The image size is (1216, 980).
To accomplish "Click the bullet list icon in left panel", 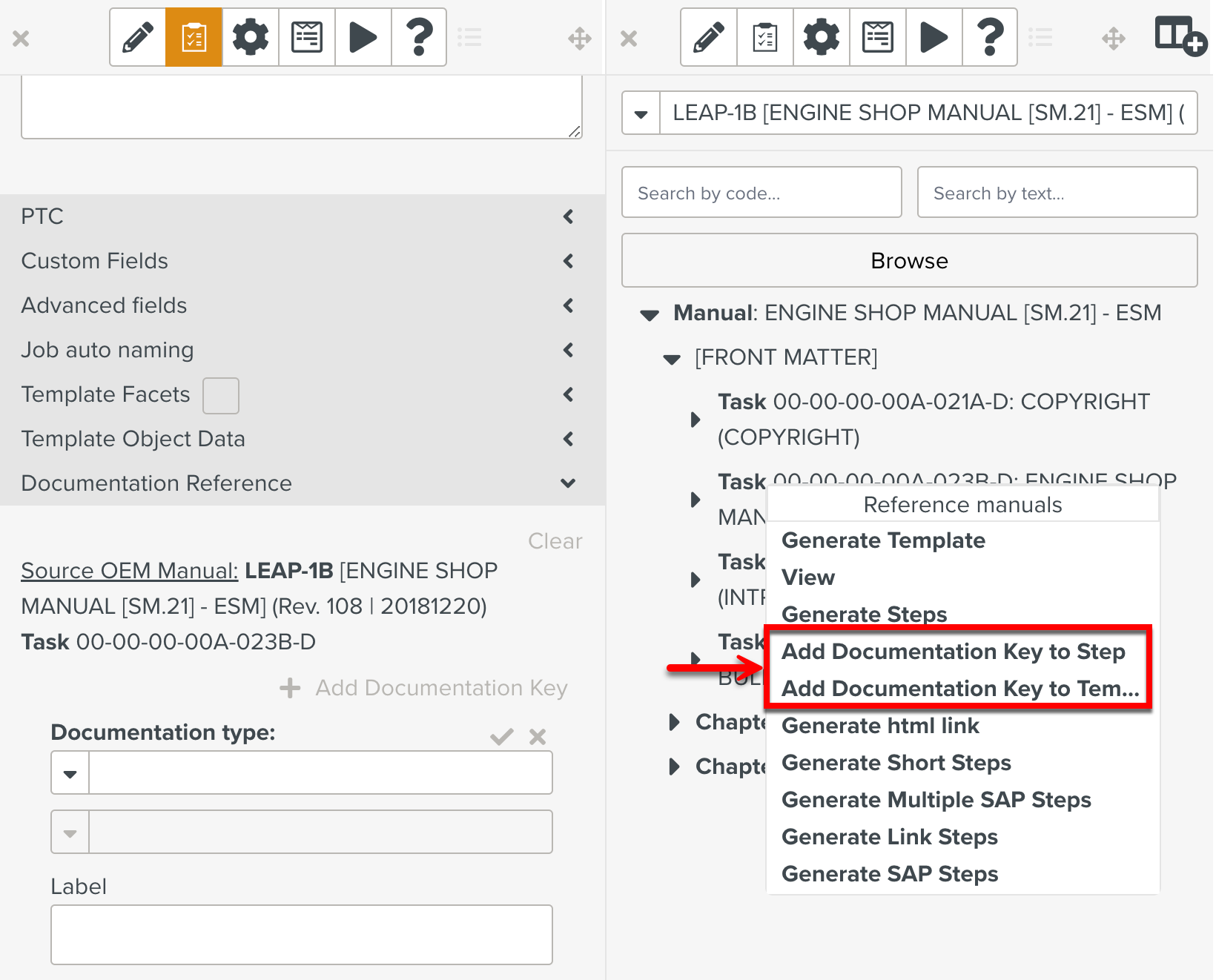I will click(x=470, y=37).
